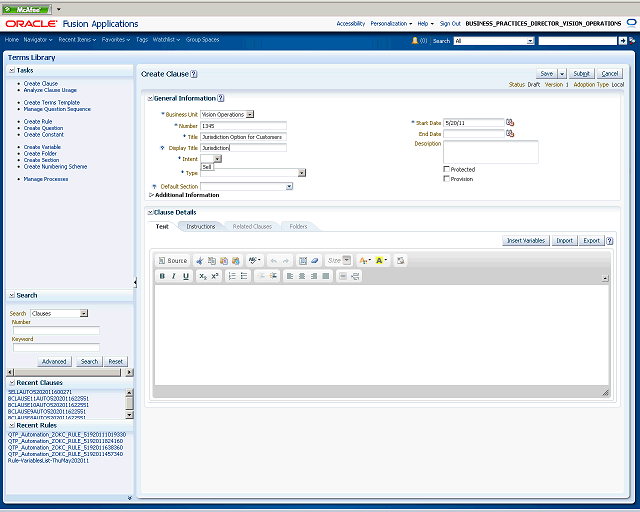Open the Intent dropdown
The height and width of the screenshot is (512, 640).
click(218, 159)
